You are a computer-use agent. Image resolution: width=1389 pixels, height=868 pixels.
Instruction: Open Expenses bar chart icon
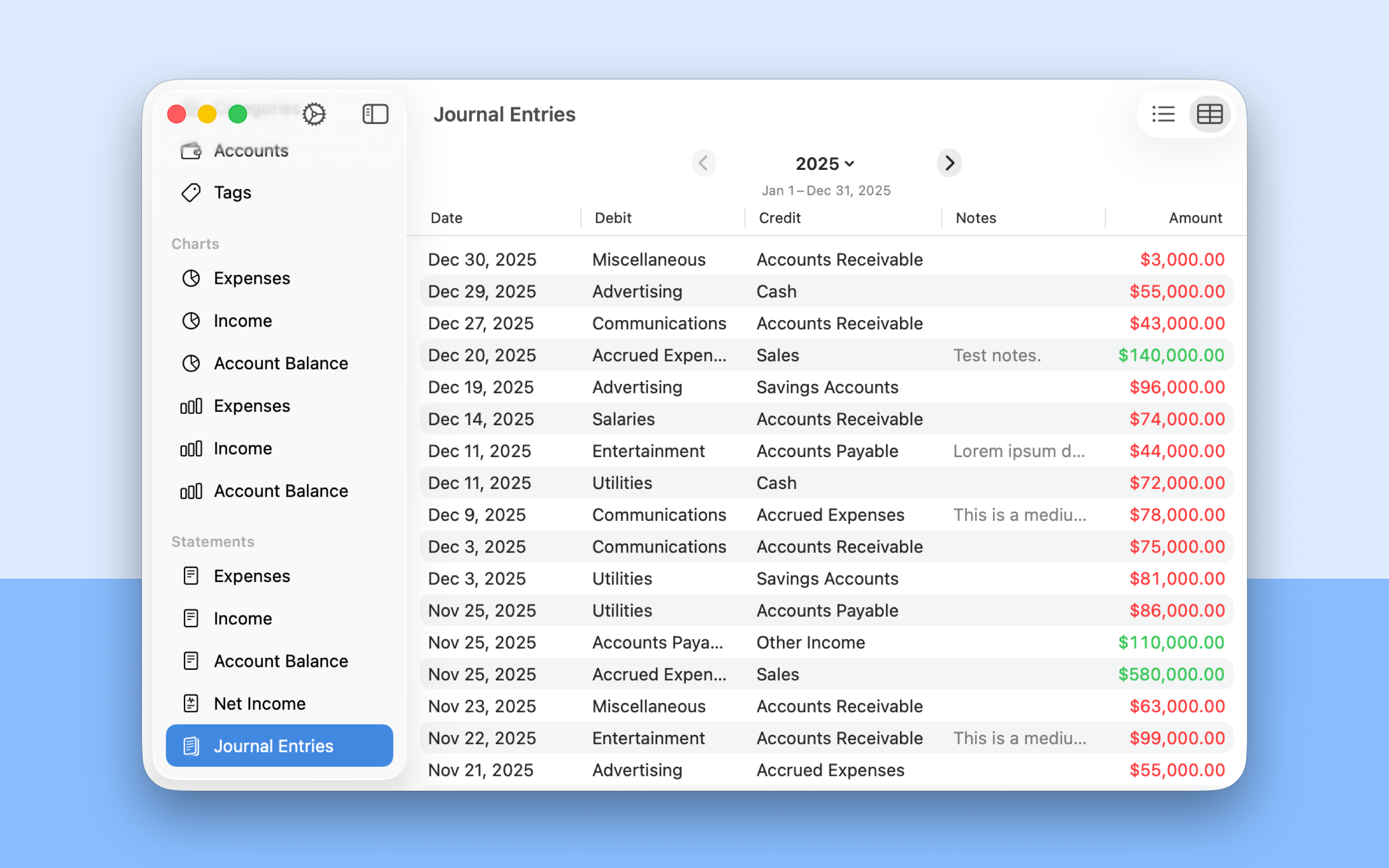tap(191, 406)
